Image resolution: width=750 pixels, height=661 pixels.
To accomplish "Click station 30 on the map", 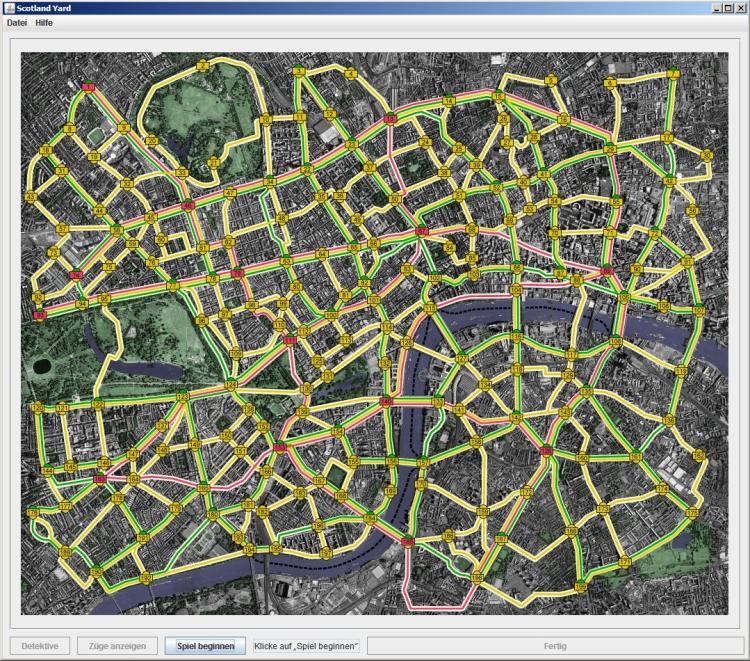I will pyautogui.click(x=706, y=155).
